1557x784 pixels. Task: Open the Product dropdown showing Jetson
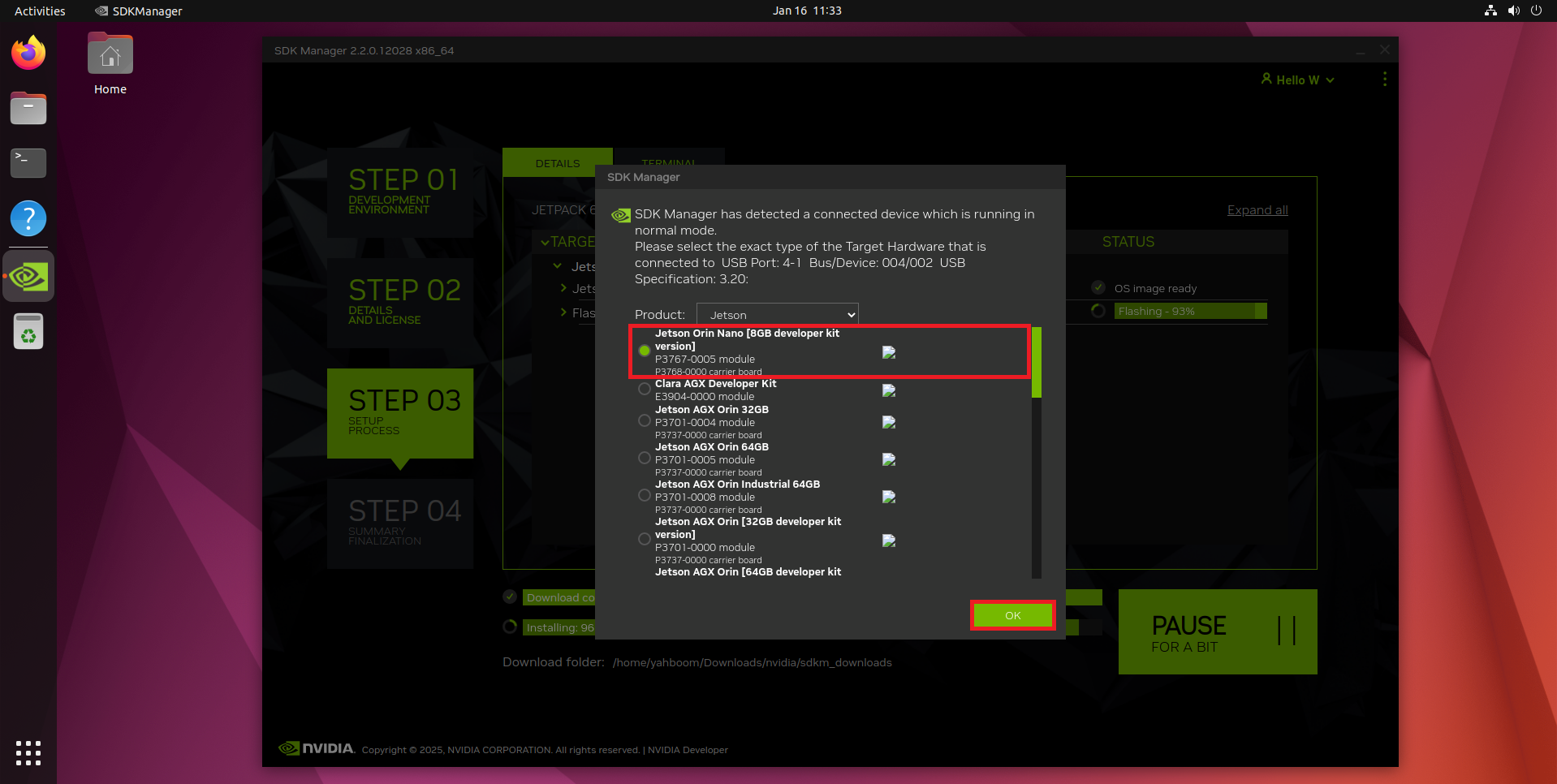click(x=777, y=315)
